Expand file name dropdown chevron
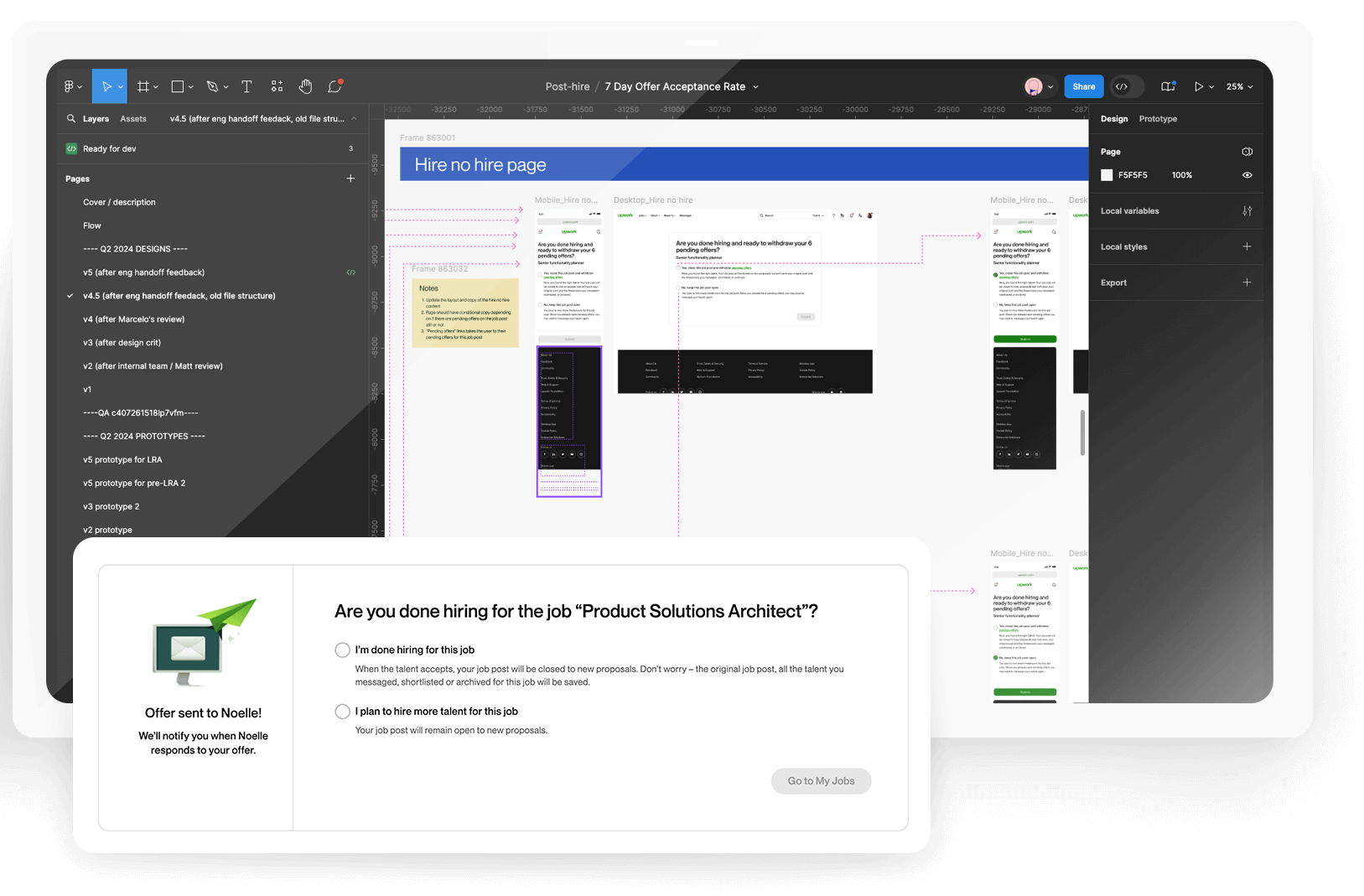 pos(755,87)
